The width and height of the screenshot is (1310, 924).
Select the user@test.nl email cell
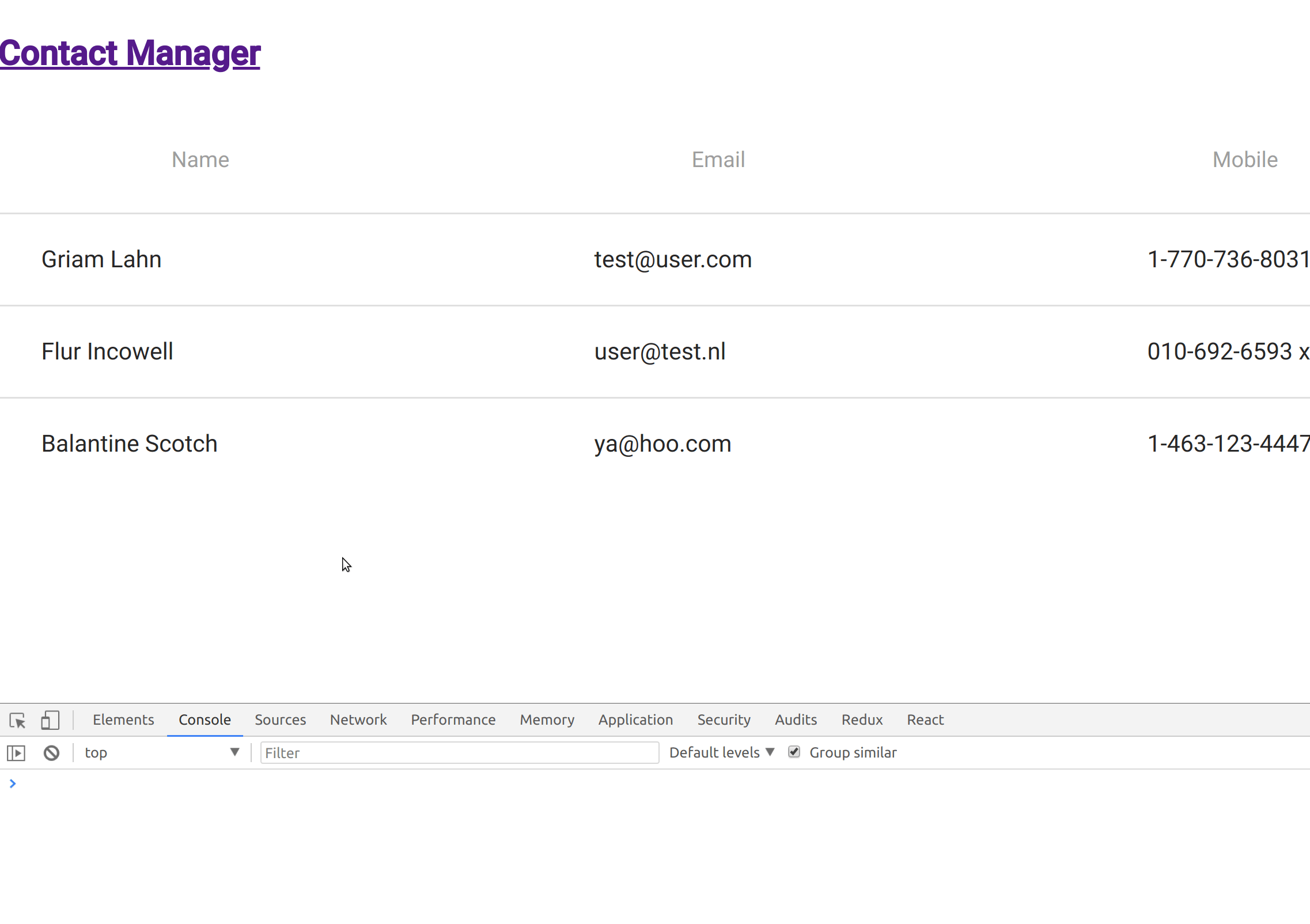point(660,352)
